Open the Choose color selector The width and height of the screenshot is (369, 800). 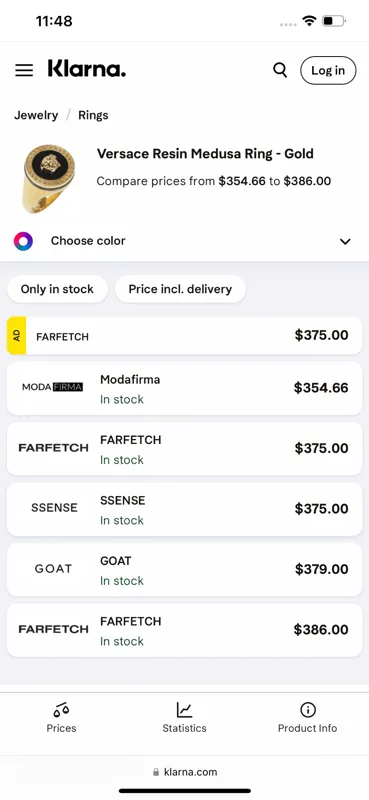184,241
